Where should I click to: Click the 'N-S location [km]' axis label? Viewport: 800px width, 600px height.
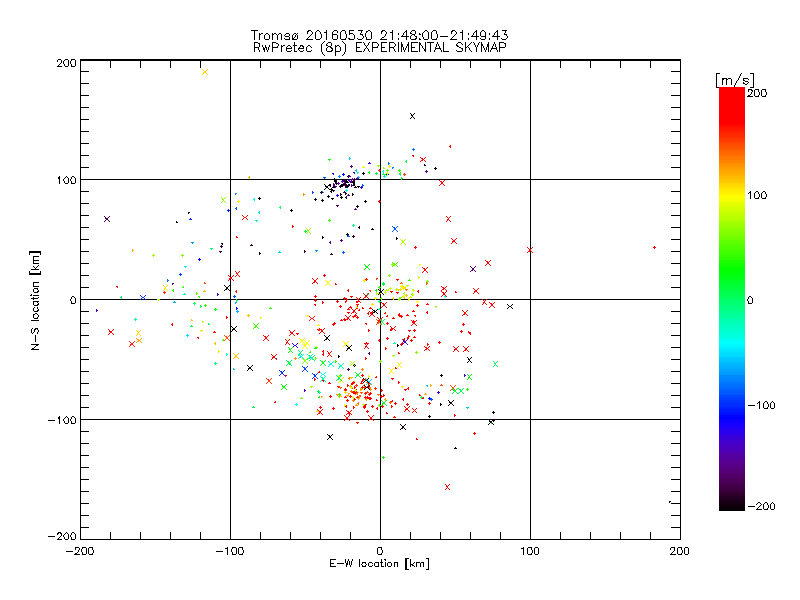pos(35,300)
